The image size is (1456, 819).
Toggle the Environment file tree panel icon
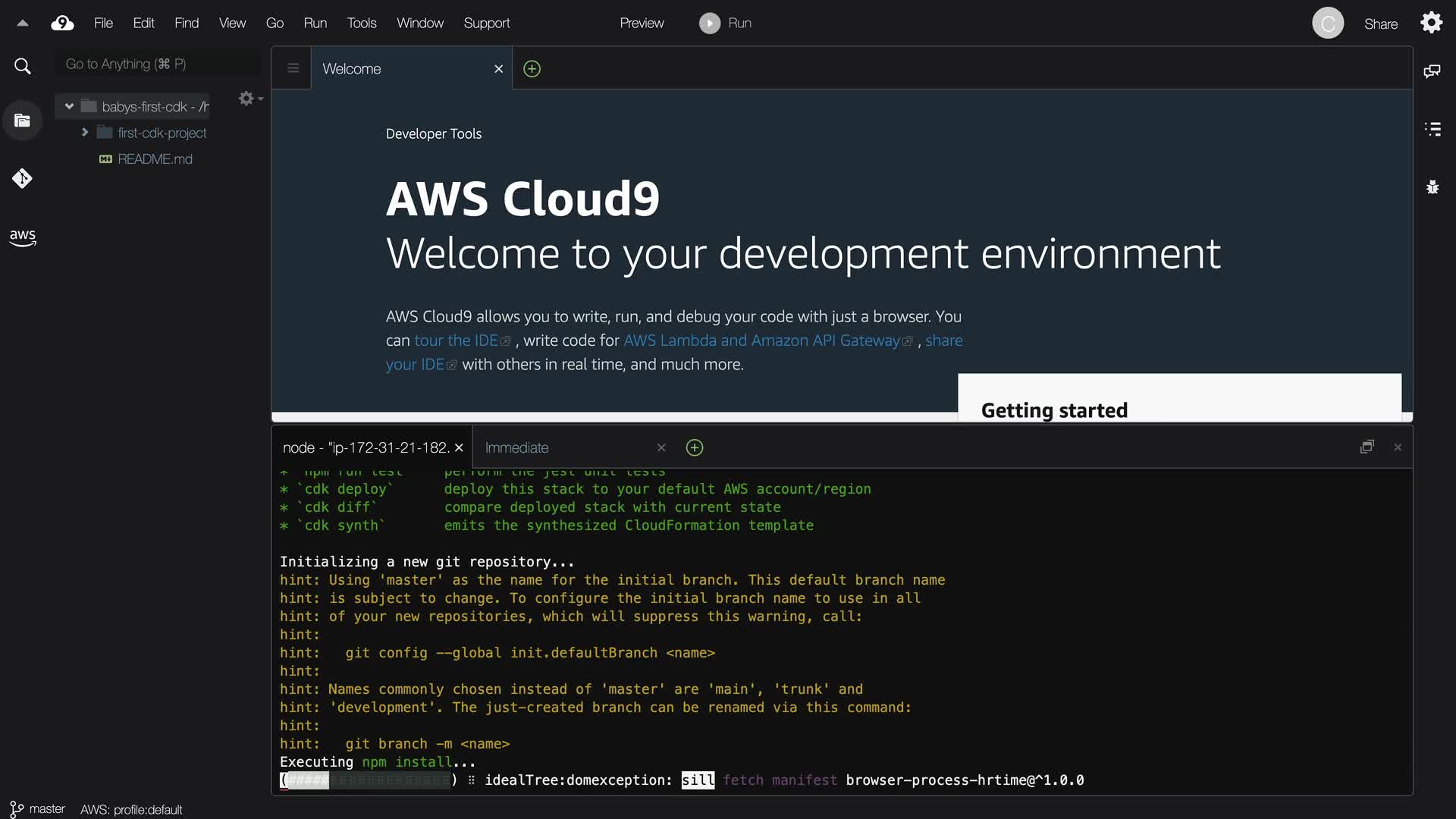click(22, 121)
